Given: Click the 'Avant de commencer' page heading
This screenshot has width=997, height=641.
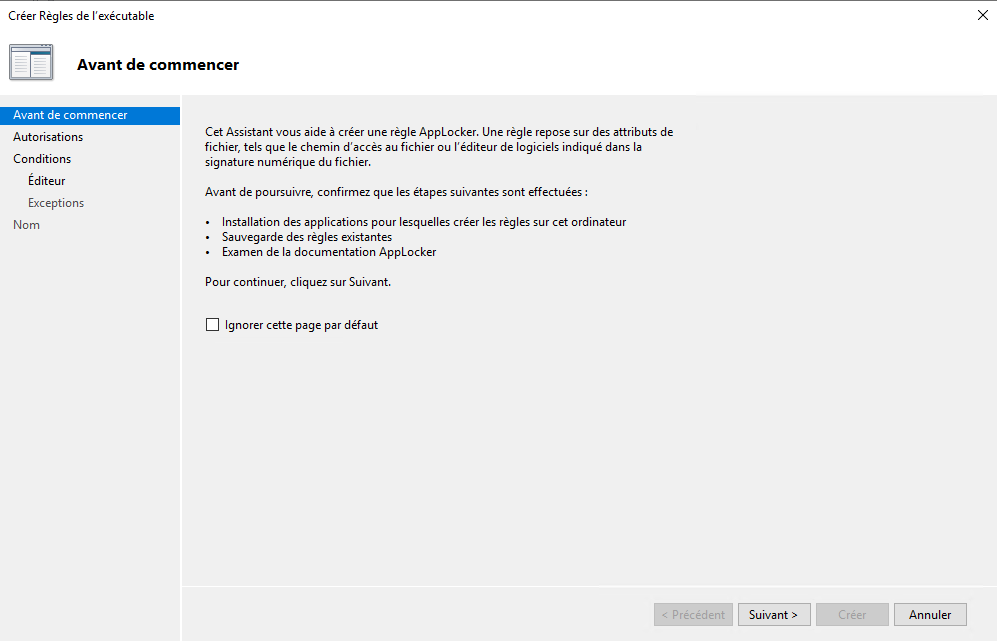Looking at the screenshot, I should 158,63.
